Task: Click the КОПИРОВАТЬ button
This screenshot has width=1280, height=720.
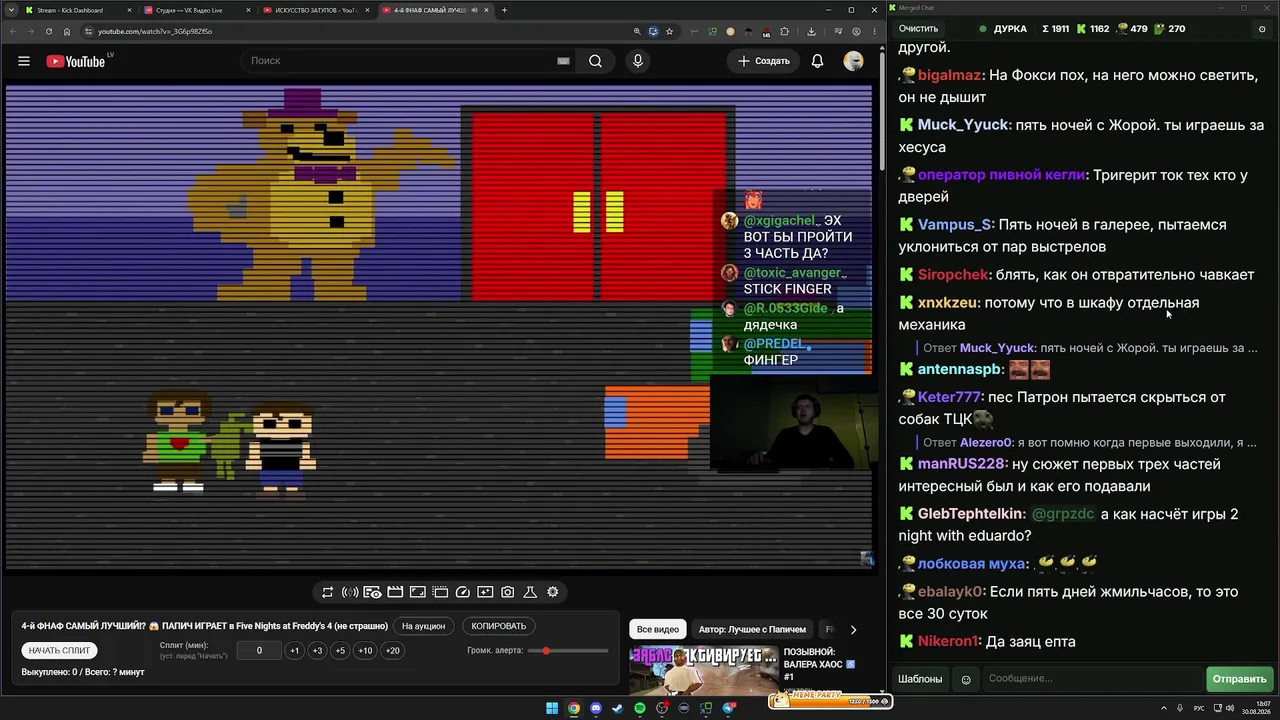Action: [x=498, y=626]
